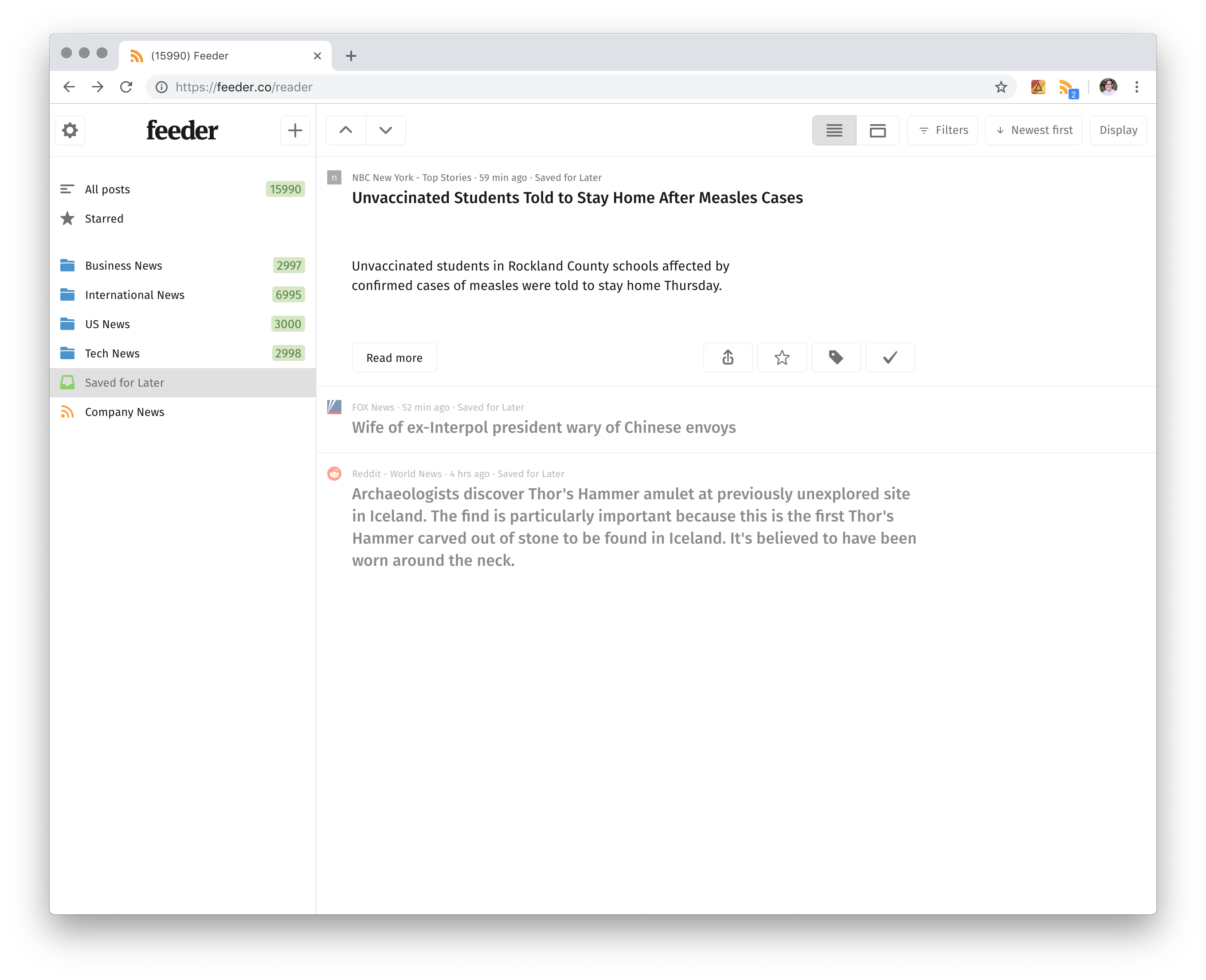Click the Reddit - World News source label
This screenshot has height=980, width=1206.
(x=397, y=474)
